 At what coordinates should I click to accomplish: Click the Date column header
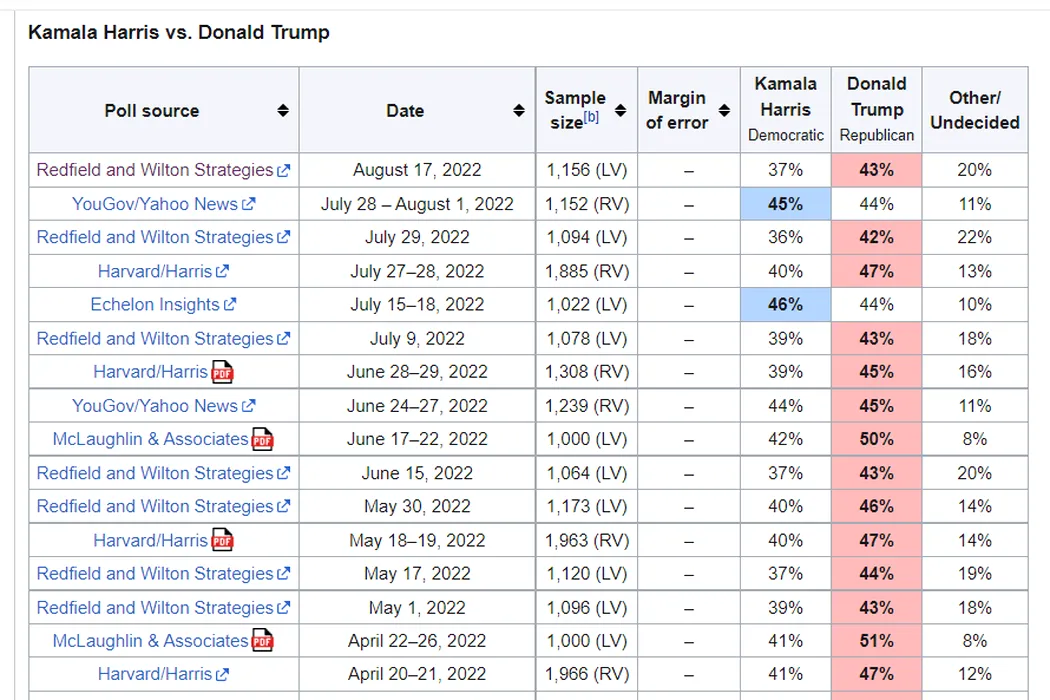coord(417,111)
